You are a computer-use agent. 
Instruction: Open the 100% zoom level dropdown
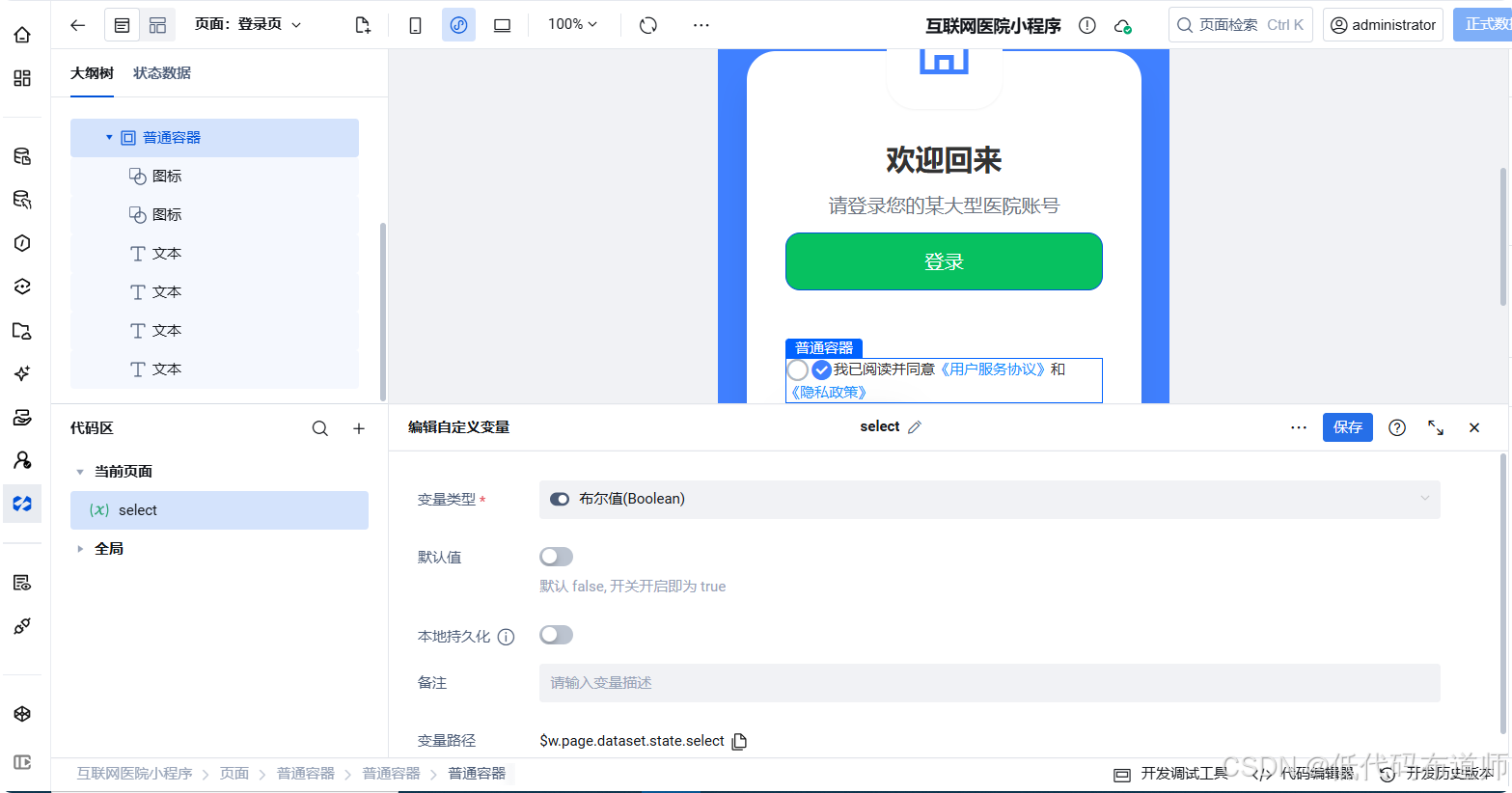[x=572, y=24]
